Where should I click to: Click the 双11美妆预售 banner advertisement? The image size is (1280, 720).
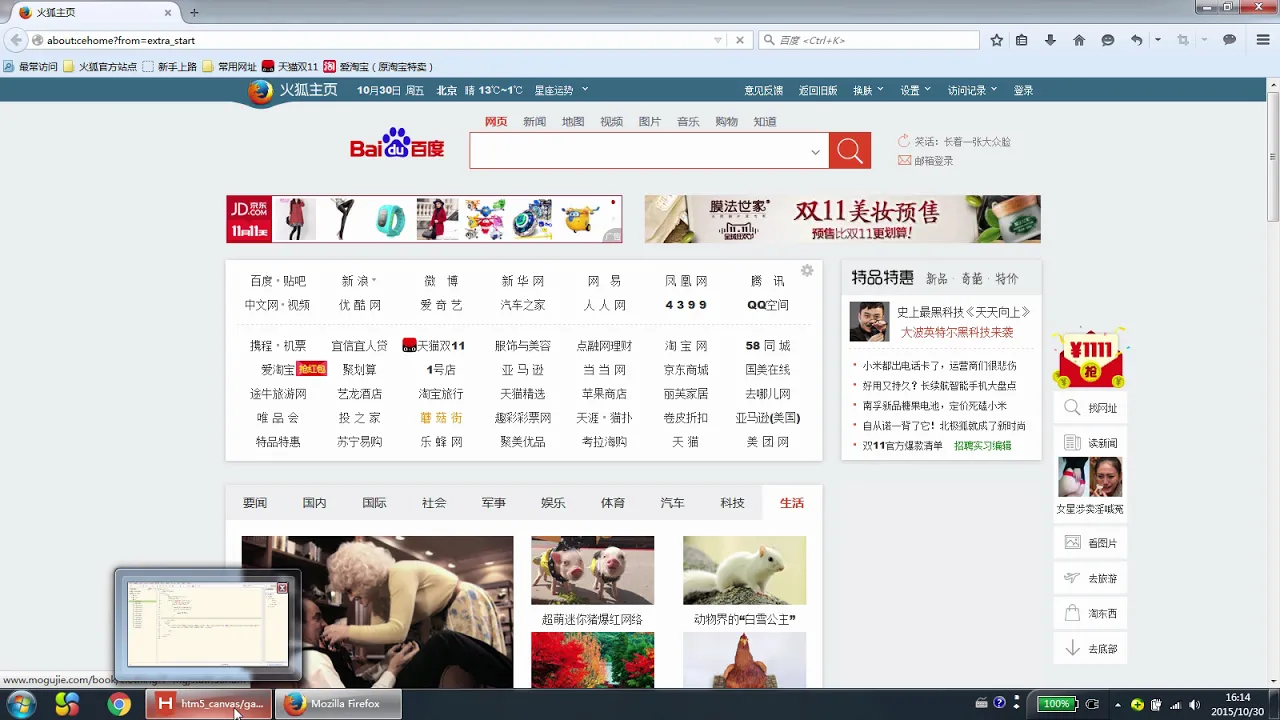coord(843,219)
